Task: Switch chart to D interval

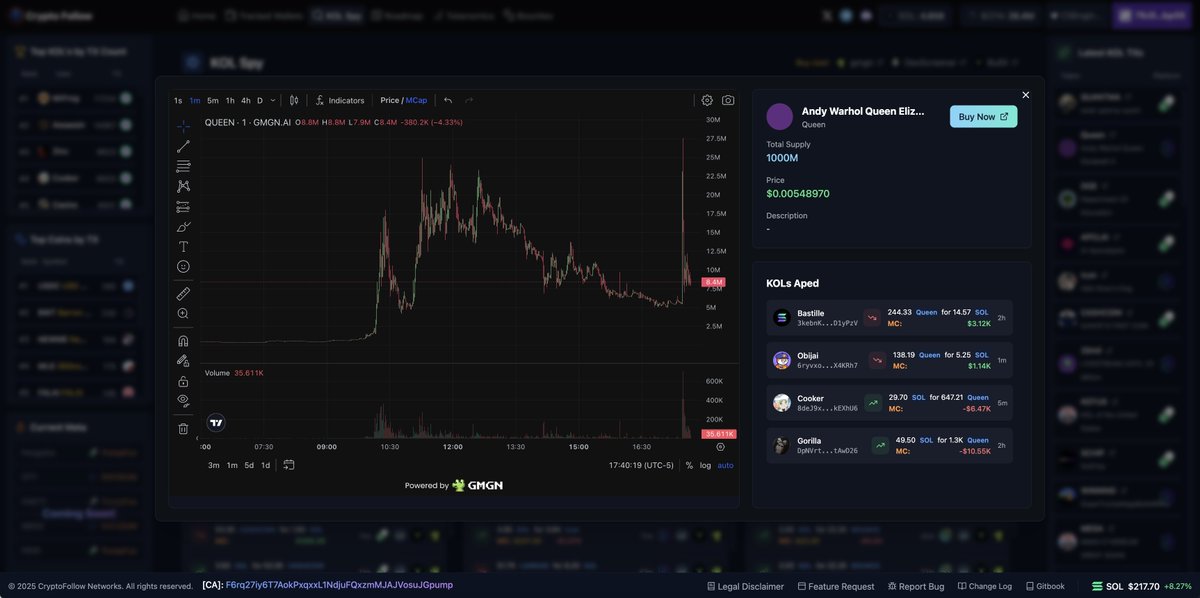Action: pos(260,100)
